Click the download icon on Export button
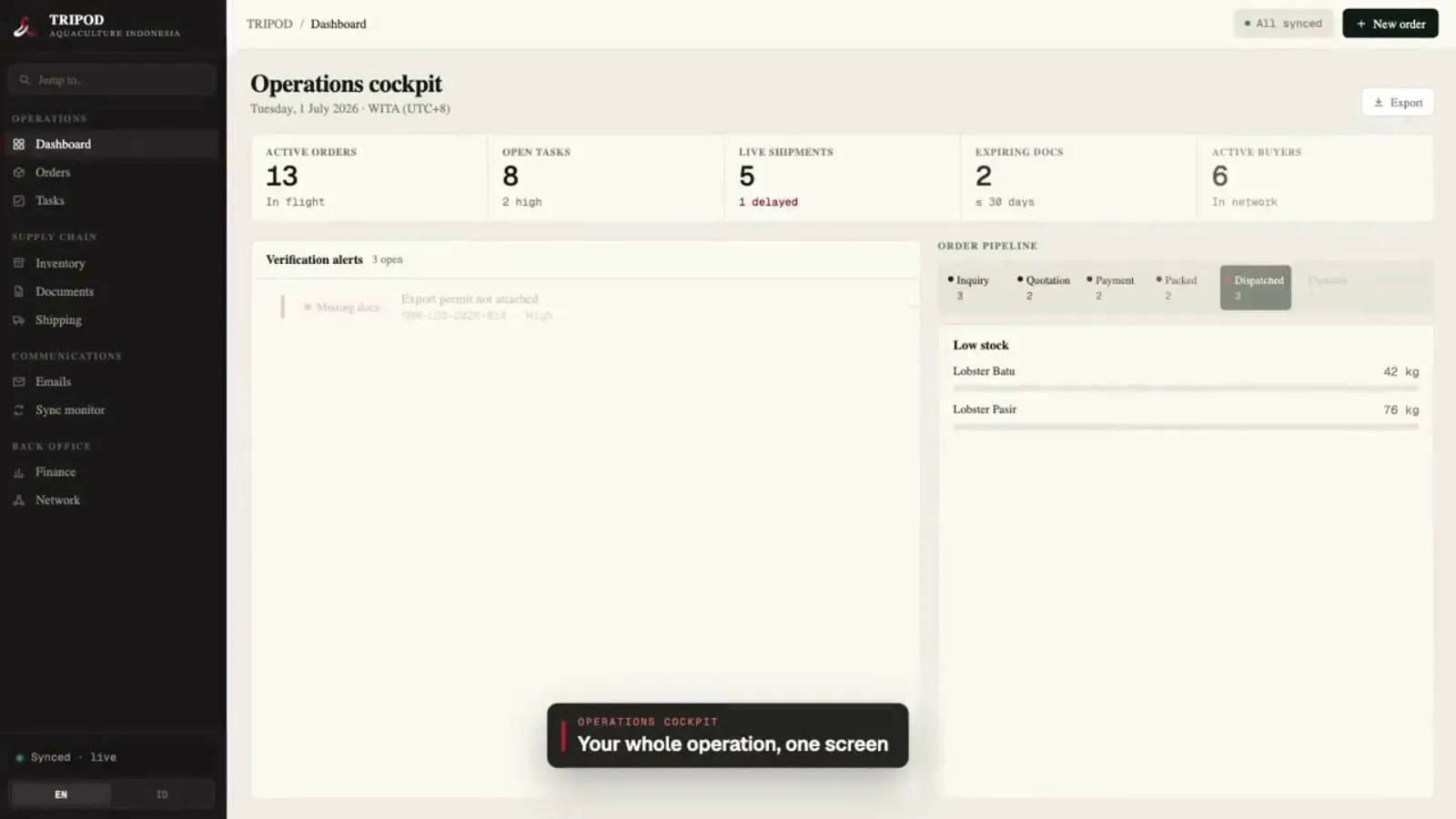This screenshot has height=819, width=1456. [1379, 103]
